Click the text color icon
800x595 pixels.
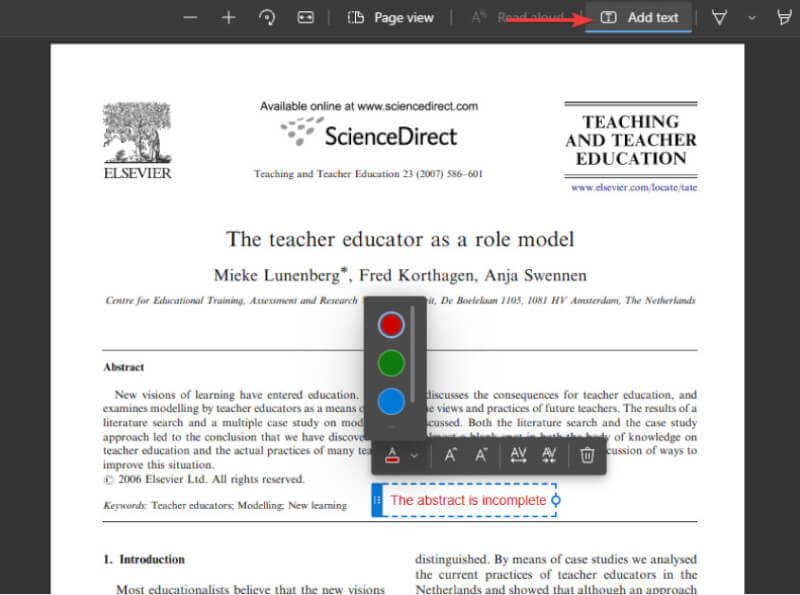point(392,455)
